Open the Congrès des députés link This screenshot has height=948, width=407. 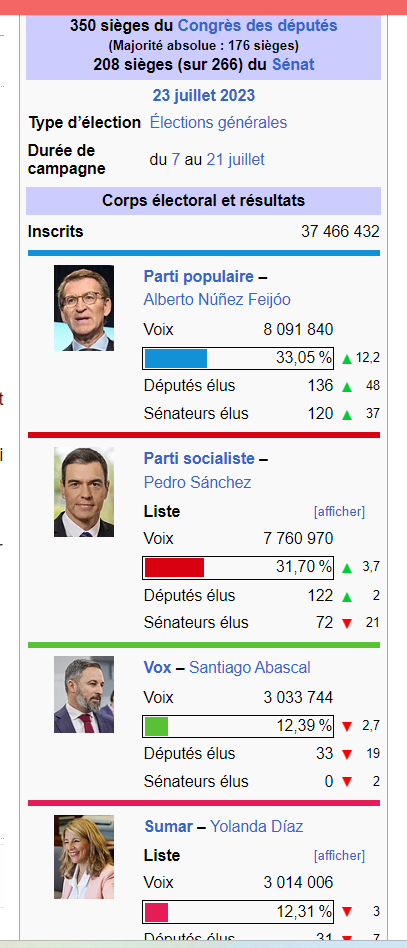coord(258,26)
